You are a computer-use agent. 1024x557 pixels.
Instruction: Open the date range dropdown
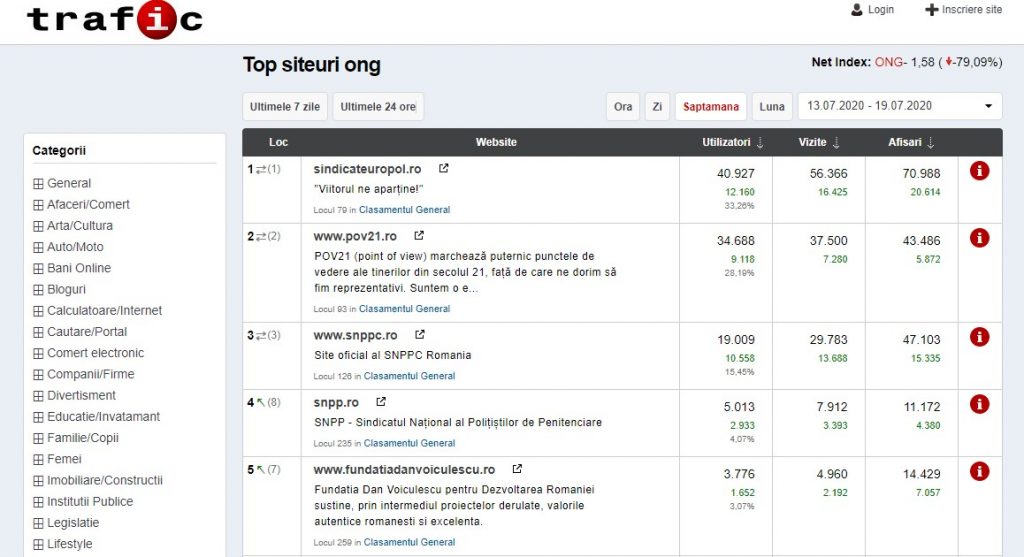pyautogui.click(x=898, y=106)
